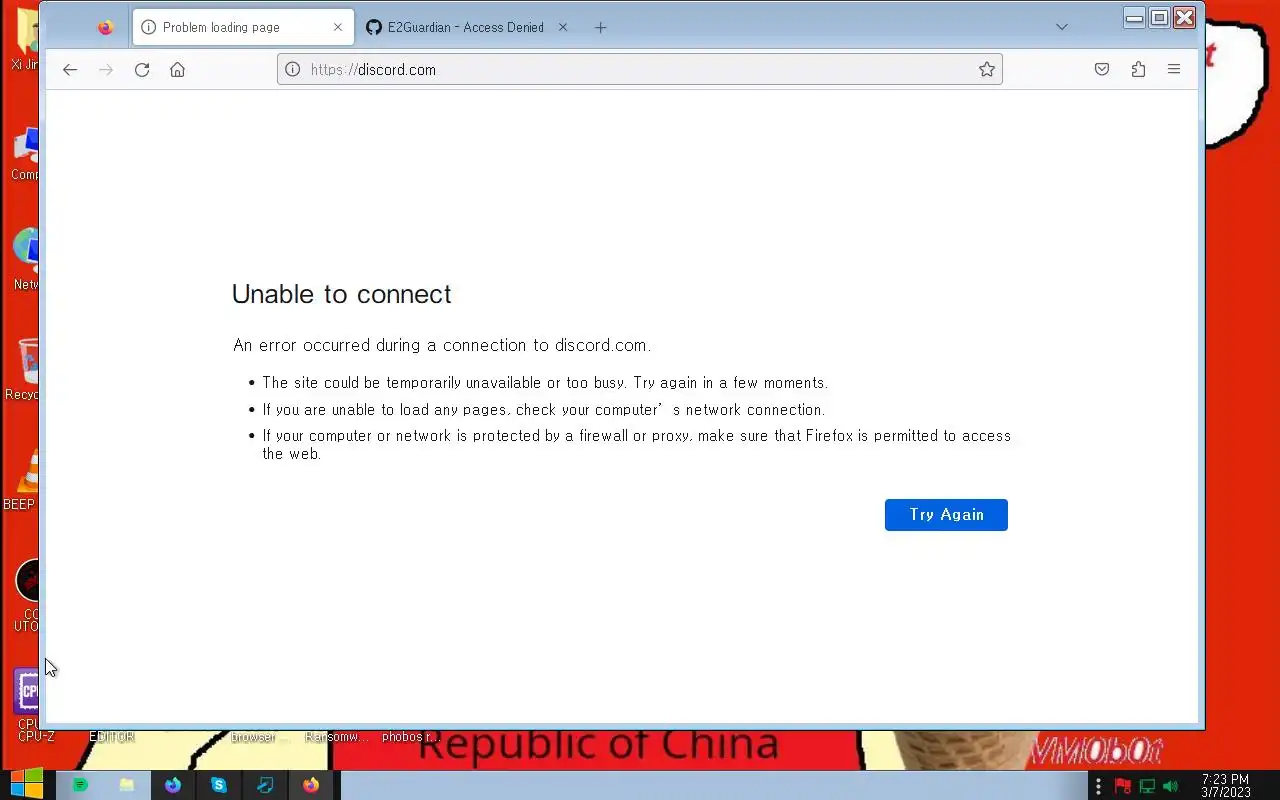Go to the Firefox home page

pos(178,70)
